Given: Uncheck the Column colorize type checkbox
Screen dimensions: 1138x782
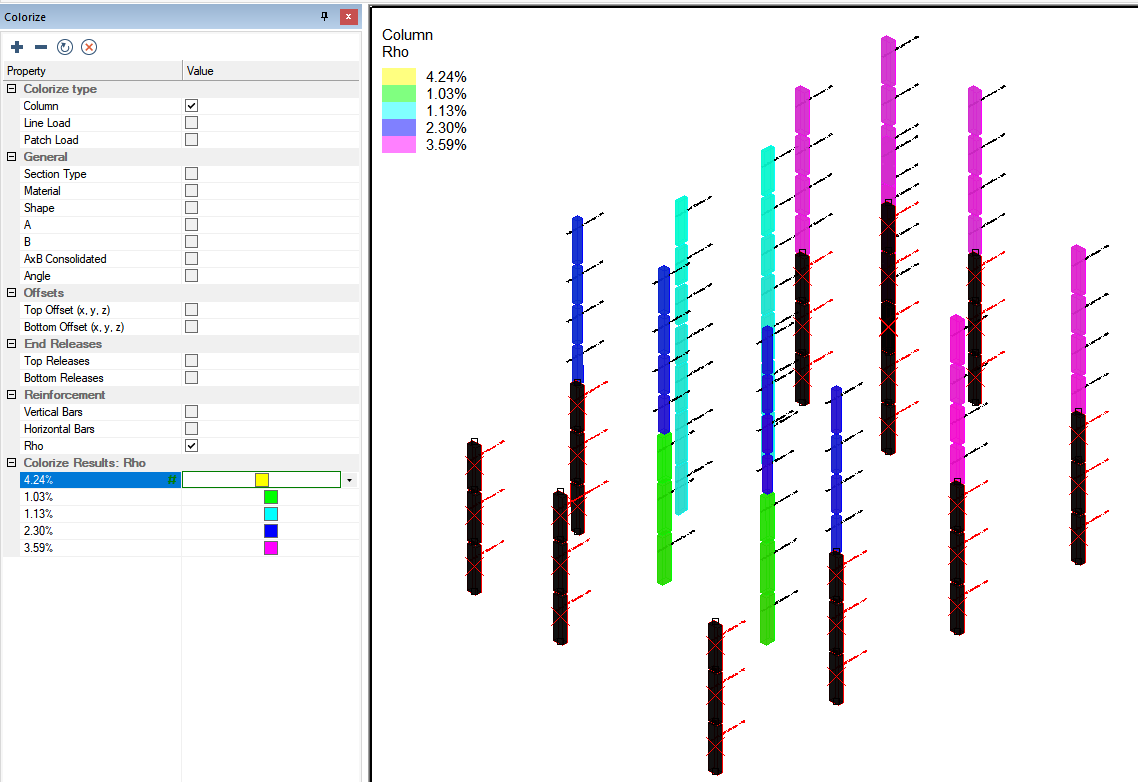Looking at the screenshot, I should 191,106.
